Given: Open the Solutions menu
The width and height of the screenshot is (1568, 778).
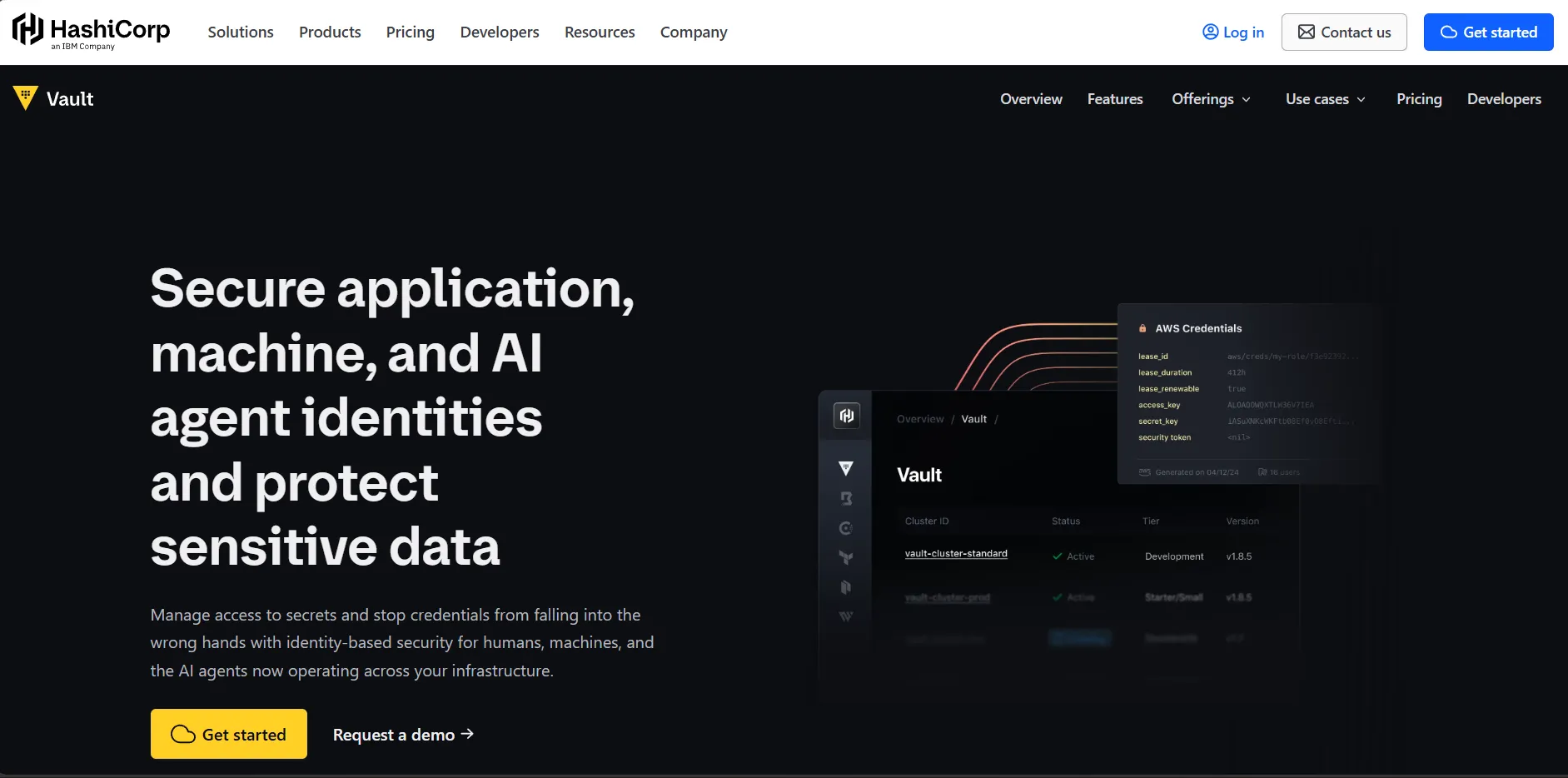Looking at the screenshot, I should pyautogui.click(x=241, y=32).
